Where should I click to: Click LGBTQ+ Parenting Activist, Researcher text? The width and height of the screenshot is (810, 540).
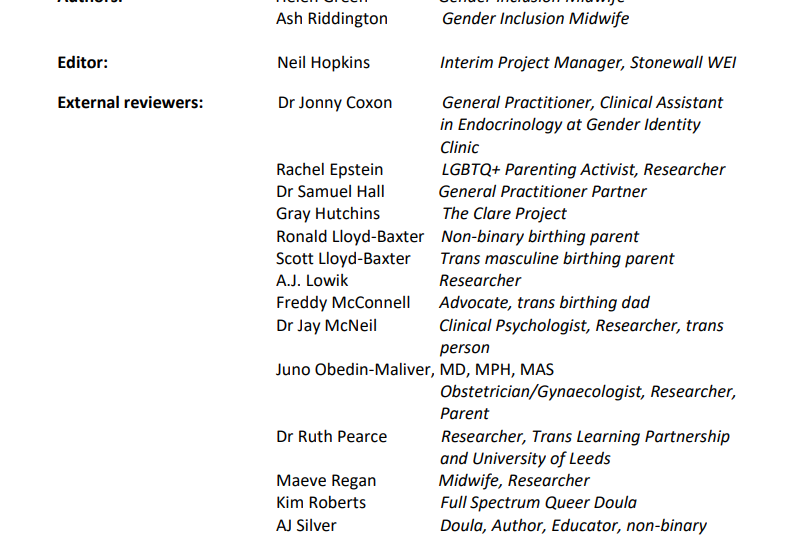point(583,170)
